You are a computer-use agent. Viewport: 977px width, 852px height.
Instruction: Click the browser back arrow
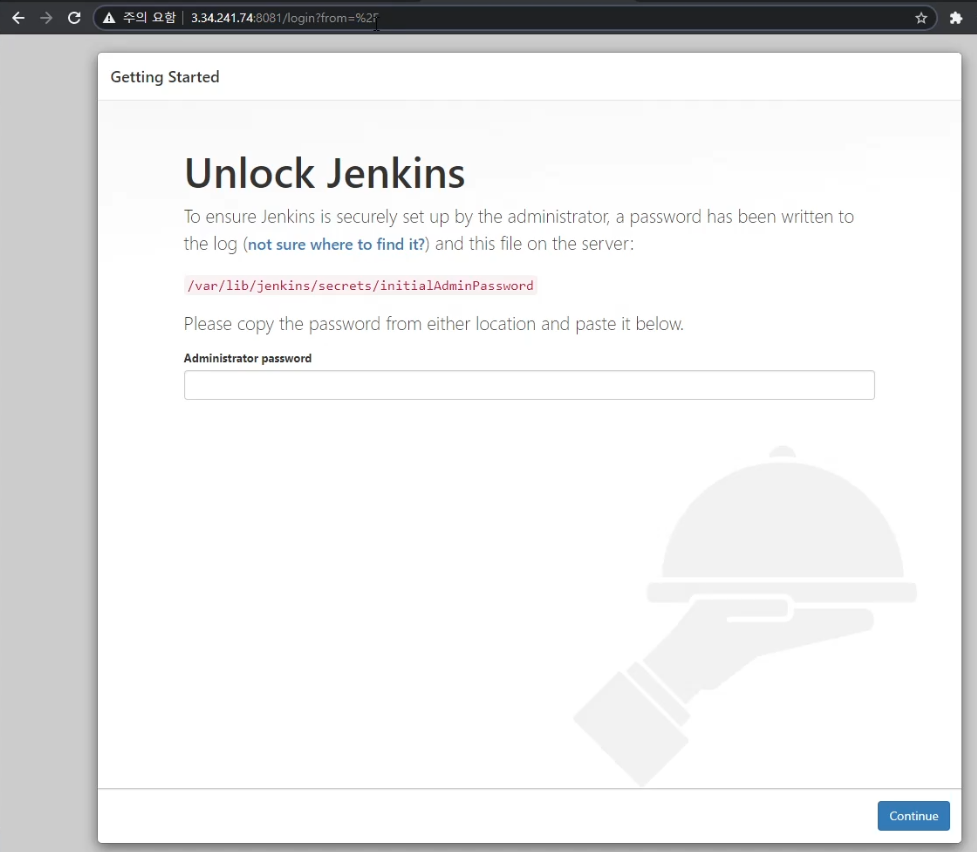point(18,18)
